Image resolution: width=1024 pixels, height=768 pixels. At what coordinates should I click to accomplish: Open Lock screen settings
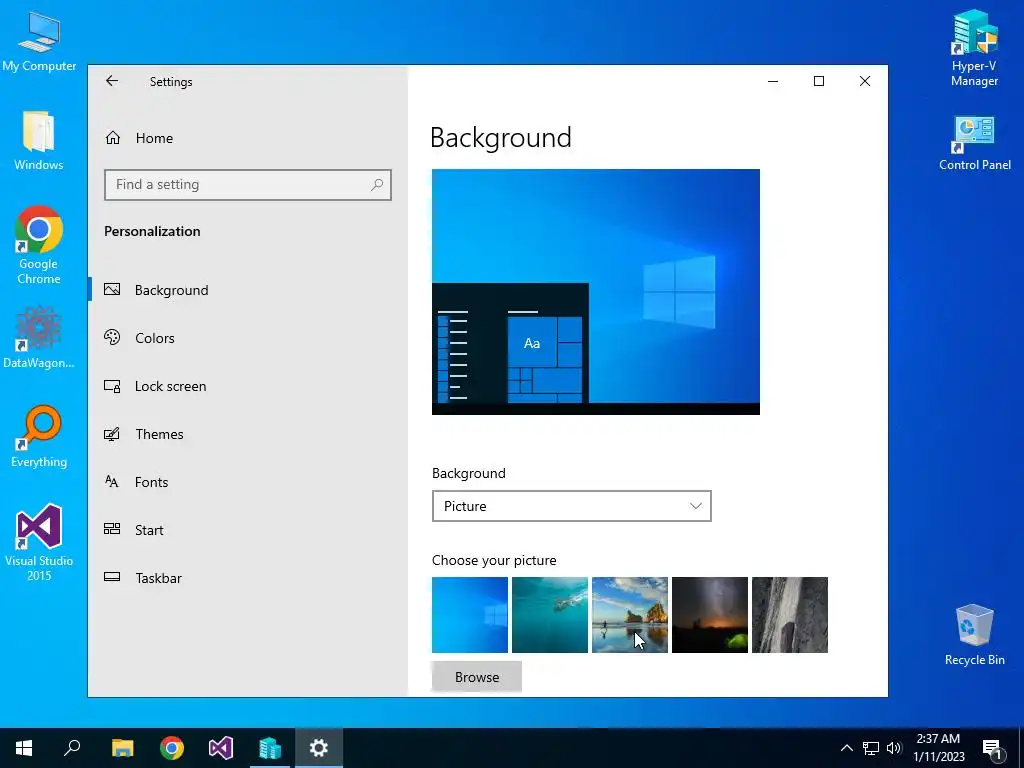[248, 386]
